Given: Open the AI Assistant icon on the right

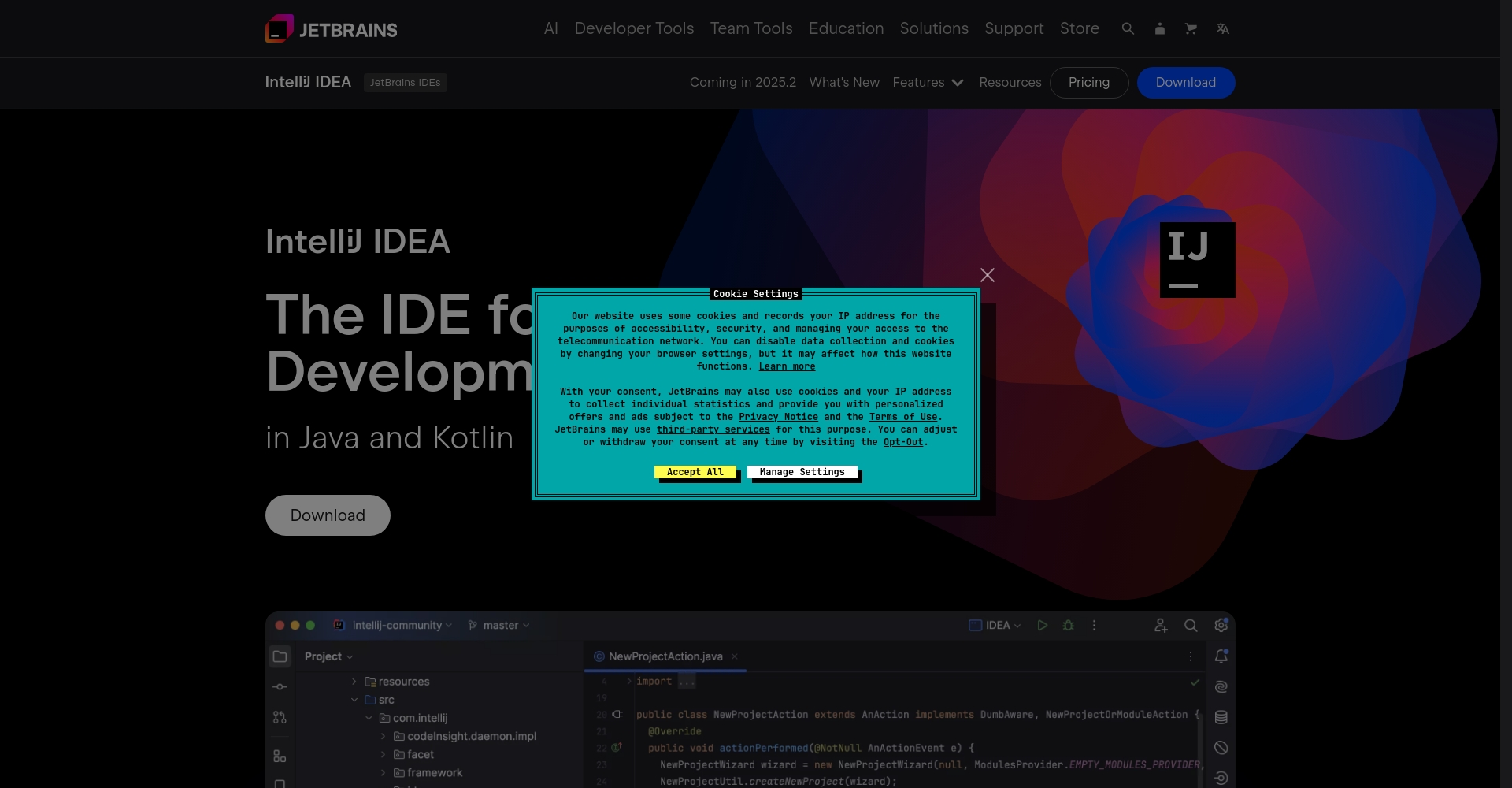Looking at the screenshot, I should pyautogui.click(x=1221, y=686).
